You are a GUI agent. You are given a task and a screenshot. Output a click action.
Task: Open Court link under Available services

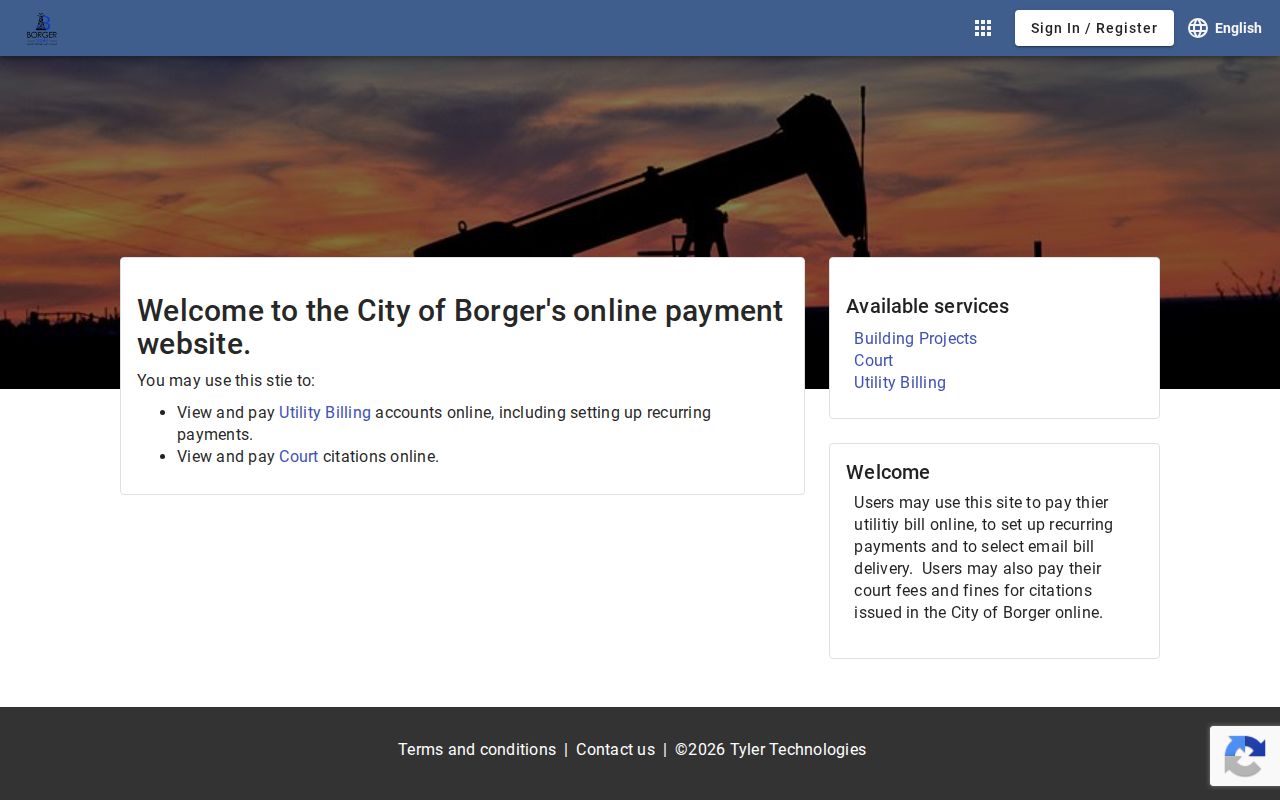[x=873, y=360]
